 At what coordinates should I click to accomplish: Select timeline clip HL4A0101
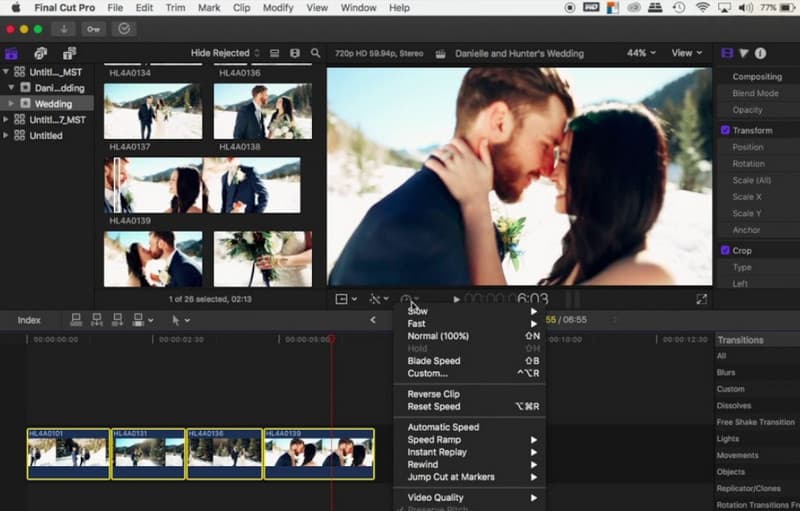click(x=68, y=453)
